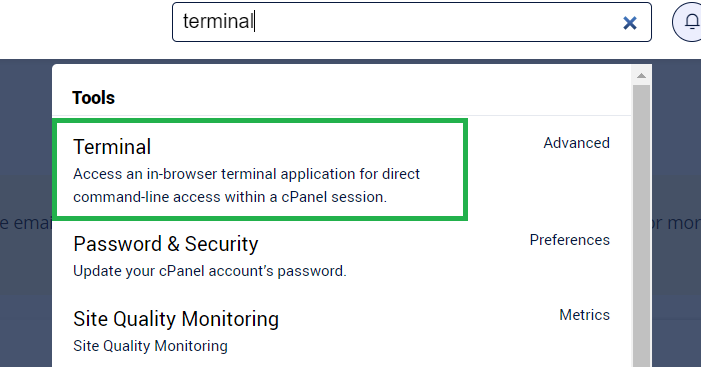Click the Tools section heading
Image resolution: width=701 pixels, height=367 pixels.
pos(93,98)
